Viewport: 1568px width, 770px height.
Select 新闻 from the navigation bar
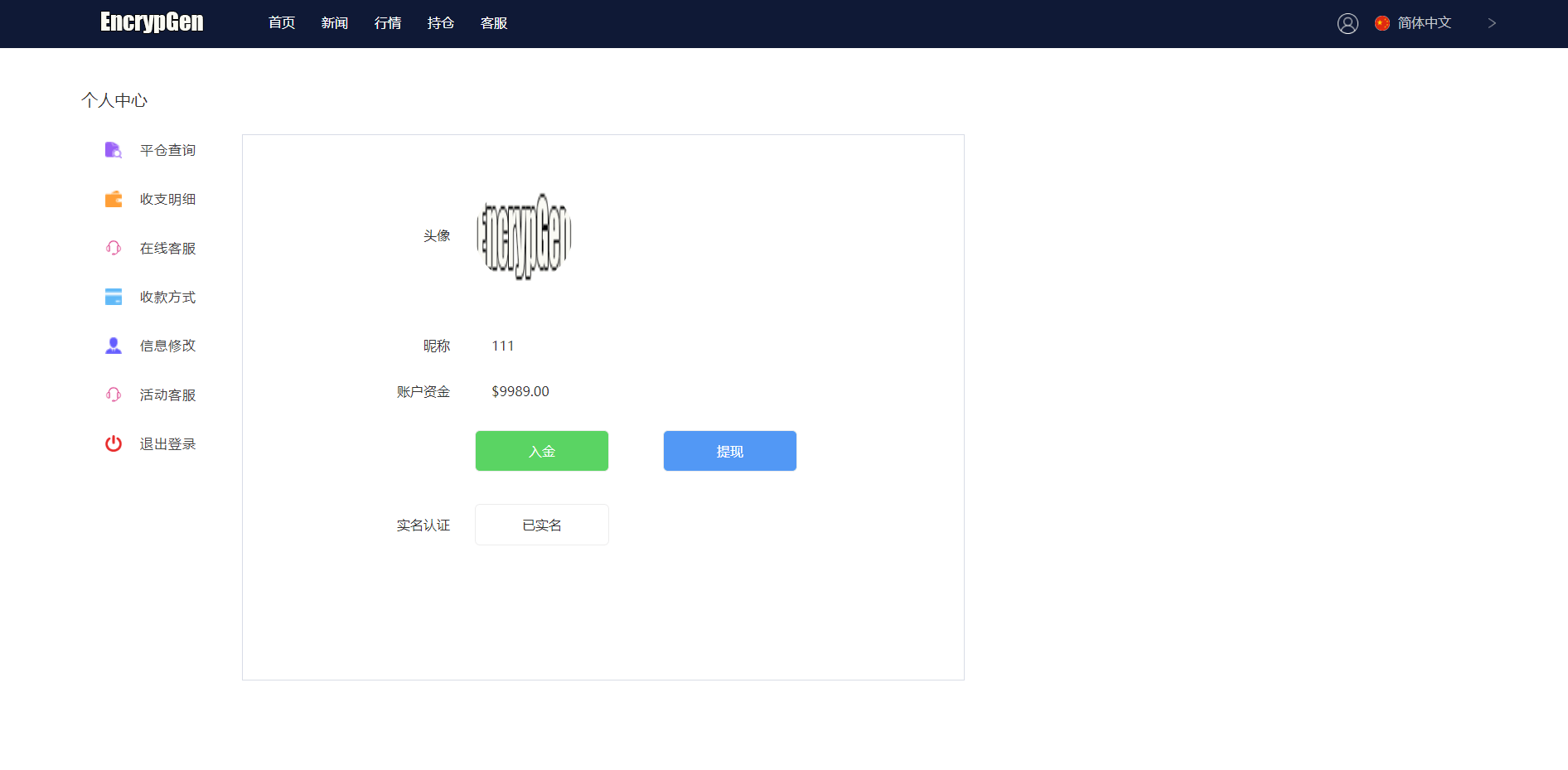(x=334, y=23)
